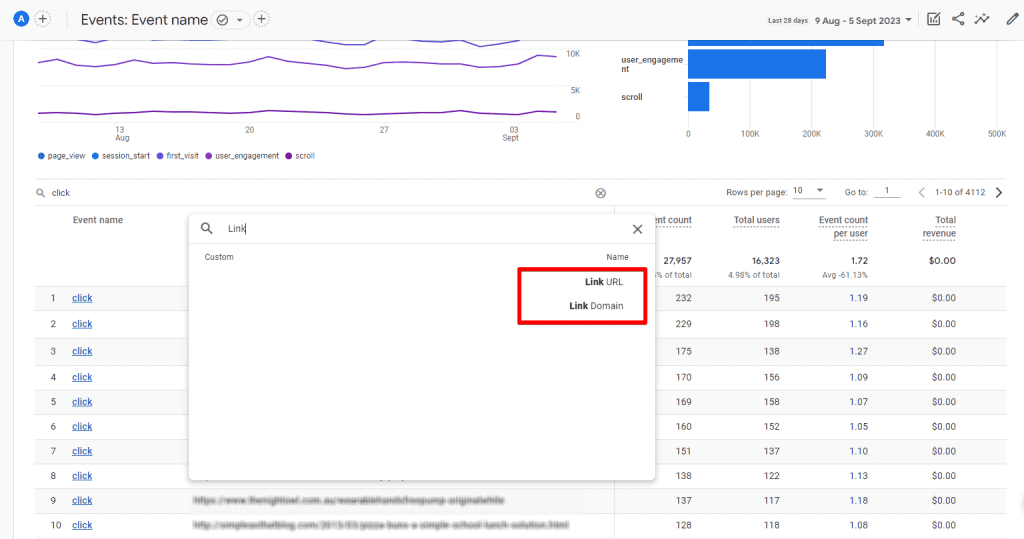Click the scroll bar in bar chart
The height and width of the screenshot is (539, 1024).
[x=699, y=97]
